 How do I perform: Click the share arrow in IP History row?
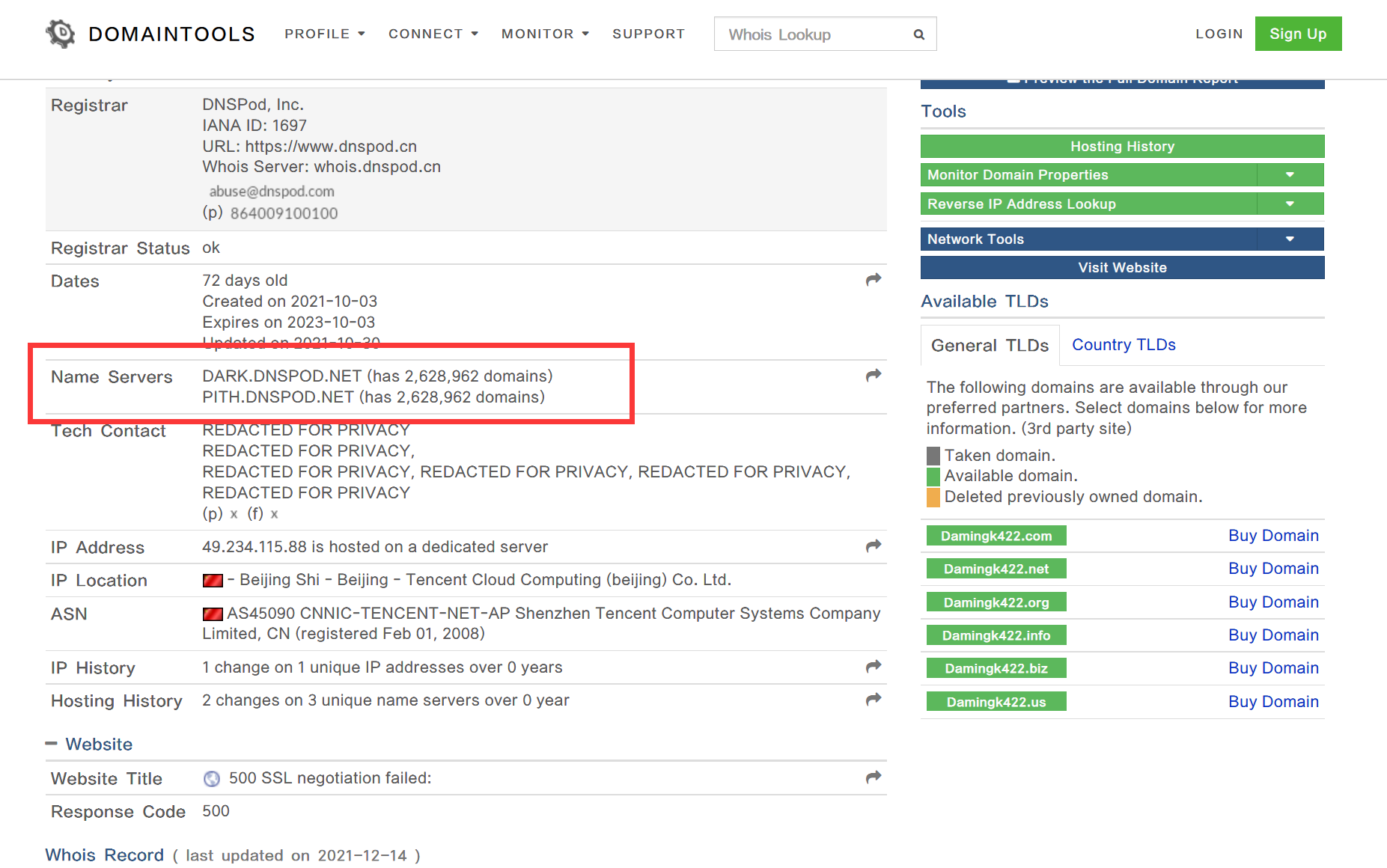click(873, 666)
